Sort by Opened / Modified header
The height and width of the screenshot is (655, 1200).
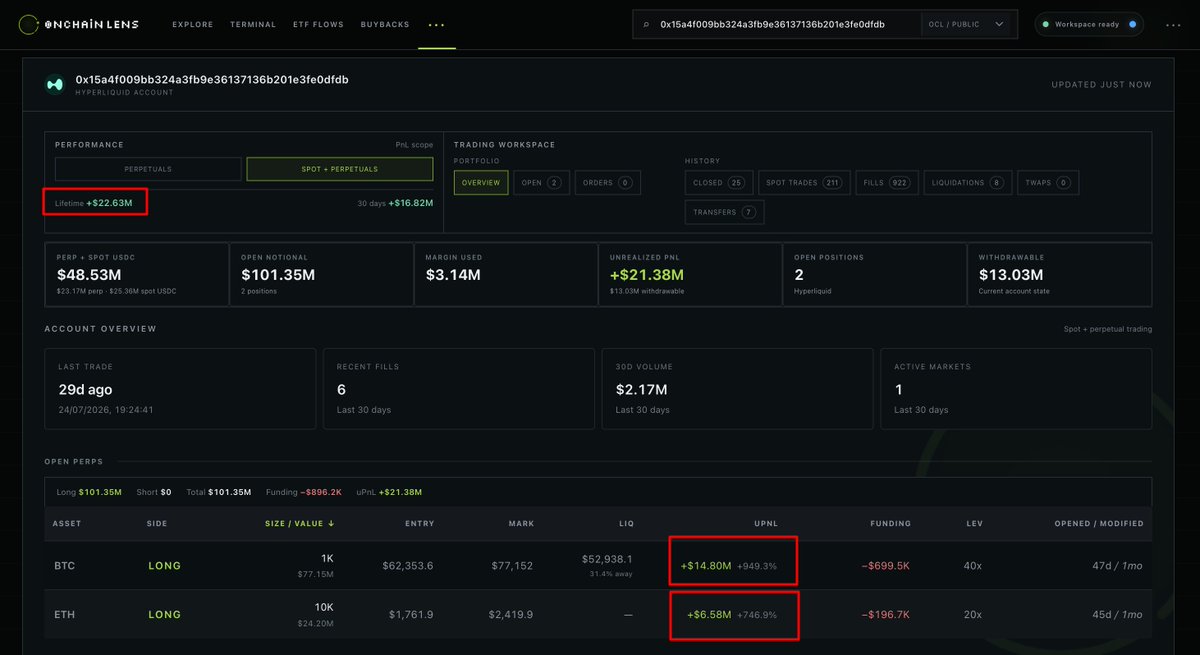(x=1098, y=523)
